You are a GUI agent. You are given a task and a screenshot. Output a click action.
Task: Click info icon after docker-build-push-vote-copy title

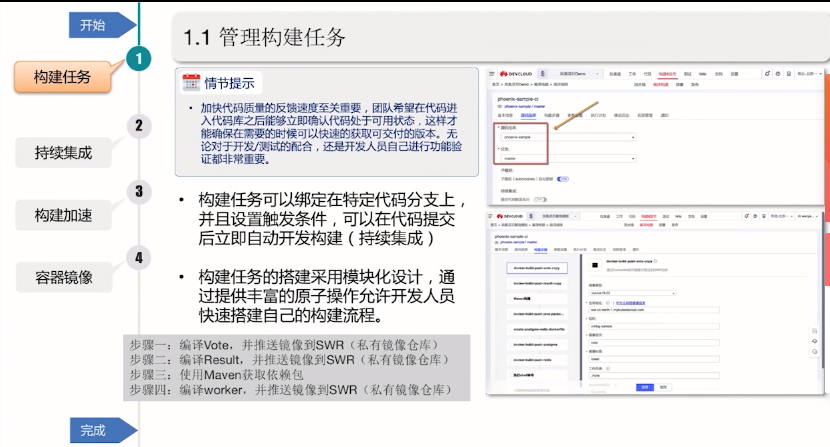[655, 261]
